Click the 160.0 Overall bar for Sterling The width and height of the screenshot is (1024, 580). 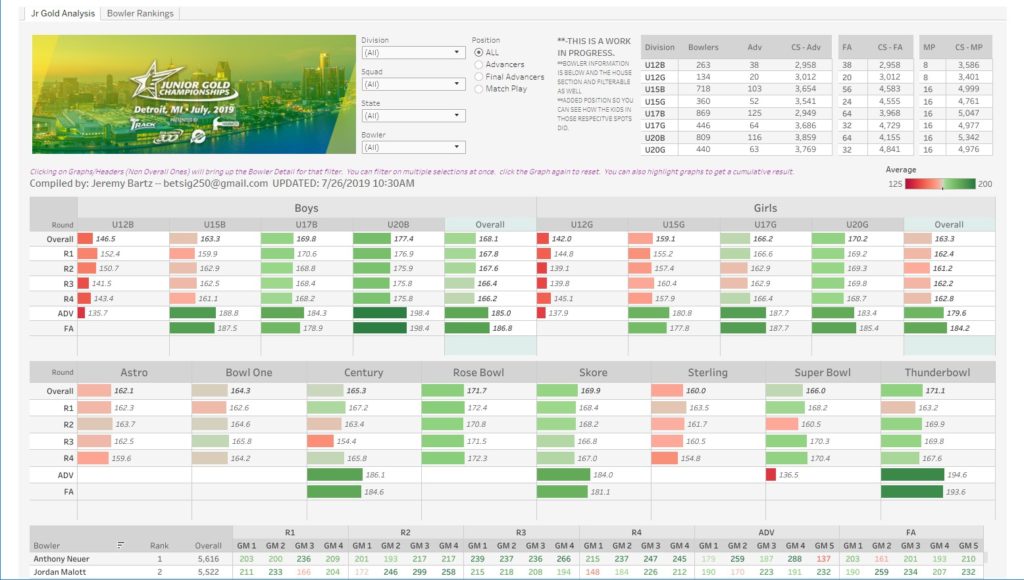[667, 391]
